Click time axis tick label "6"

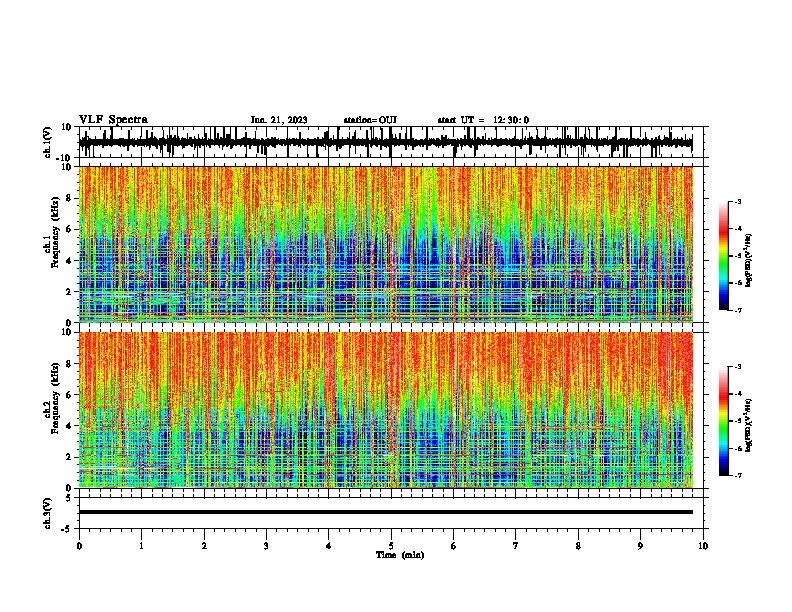tap(454, 546)
